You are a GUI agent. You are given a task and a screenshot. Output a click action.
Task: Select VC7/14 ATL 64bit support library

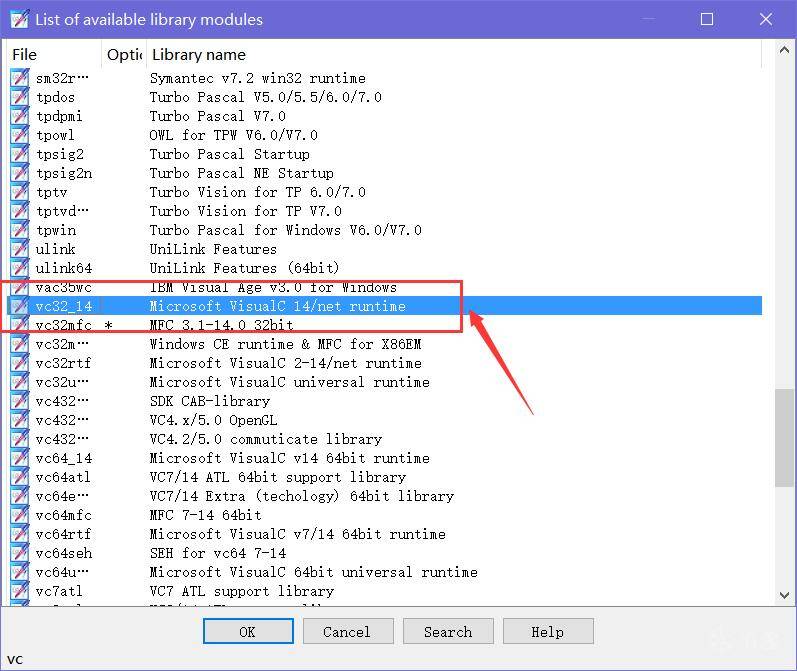point(278,477)
